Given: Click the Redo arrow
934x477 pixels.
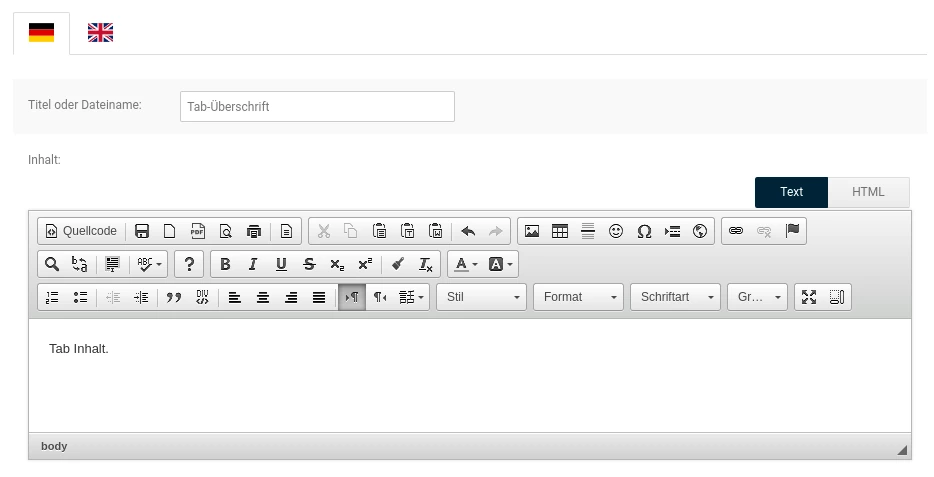Looking at the screenshot, I should pyautogui.click(x=496, y=231).
